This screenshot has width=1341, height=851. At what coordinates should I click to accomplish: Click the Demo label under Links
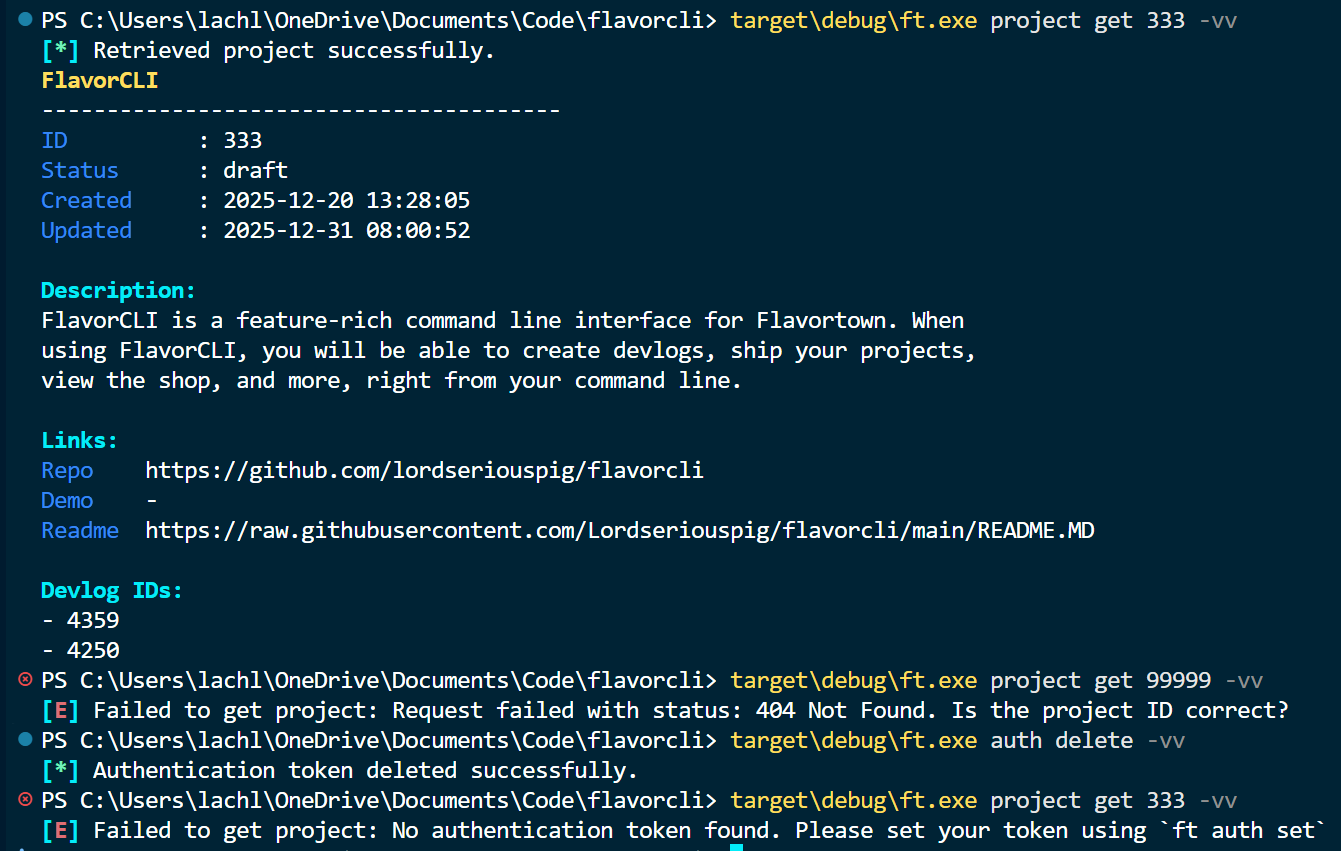pyautogui.click(x=67, y=501)
